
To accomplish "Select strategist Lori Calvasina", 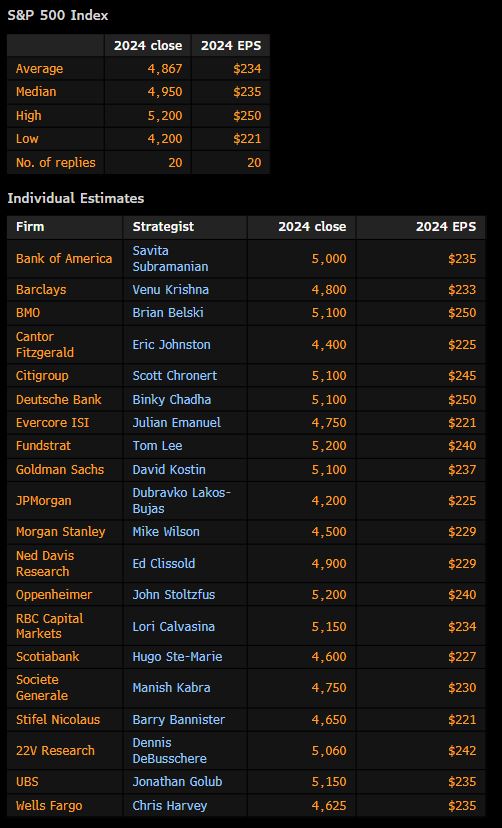I will point(174,627).
